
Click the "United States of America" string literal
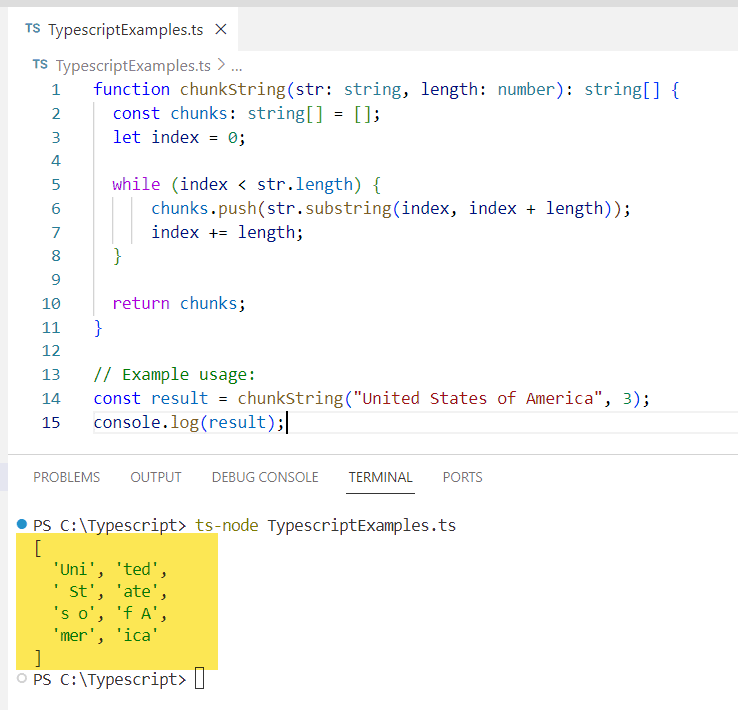click(x=478, y=399)
